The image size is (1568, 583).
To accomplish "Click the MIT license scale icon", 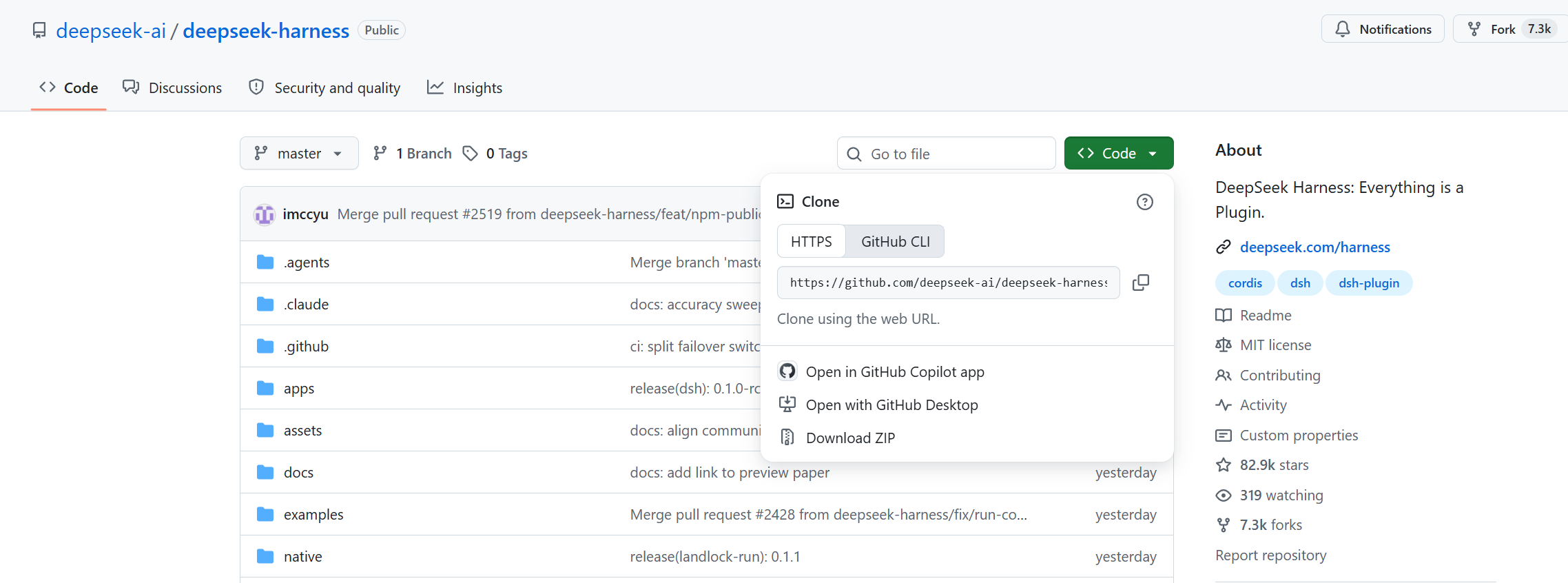I will (1224, 345).
